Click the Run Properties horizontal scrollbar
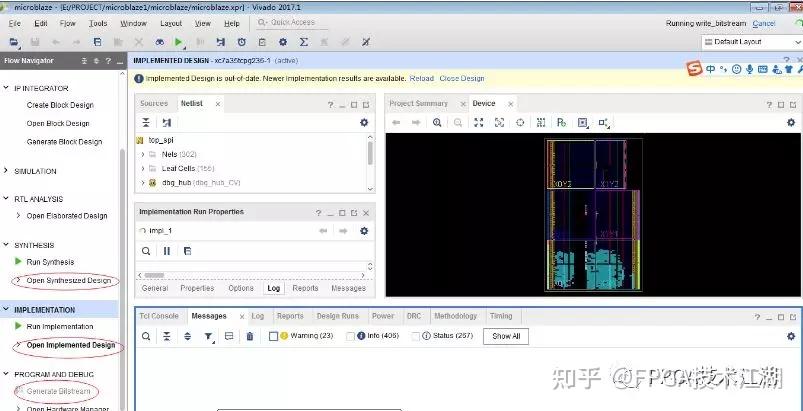This screenshot has width=803, height=411. [253, 275]
